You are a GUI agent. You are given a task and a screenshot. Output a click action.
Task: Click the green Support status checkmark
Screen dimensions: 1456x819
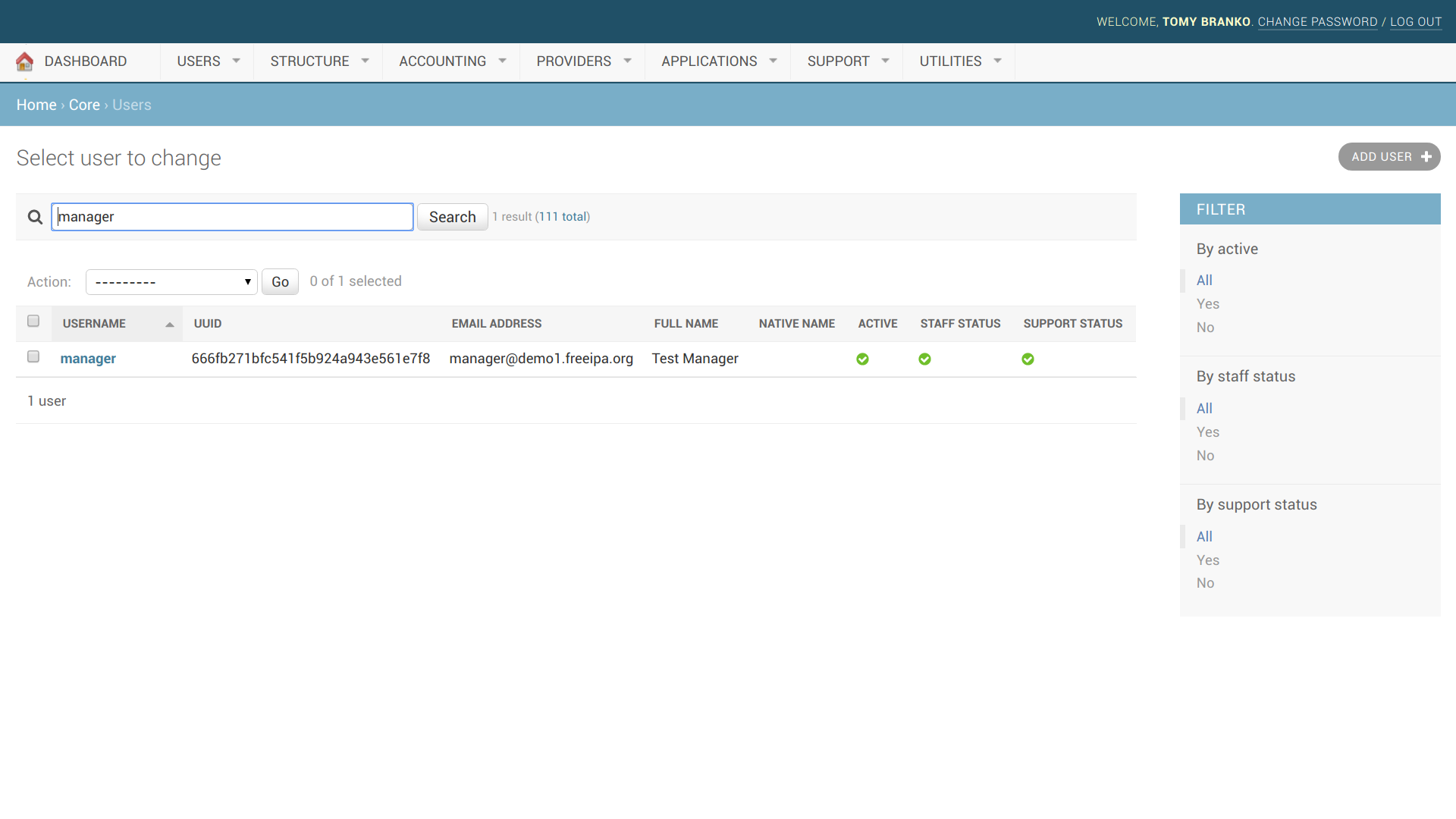[x=1028, y=359]
